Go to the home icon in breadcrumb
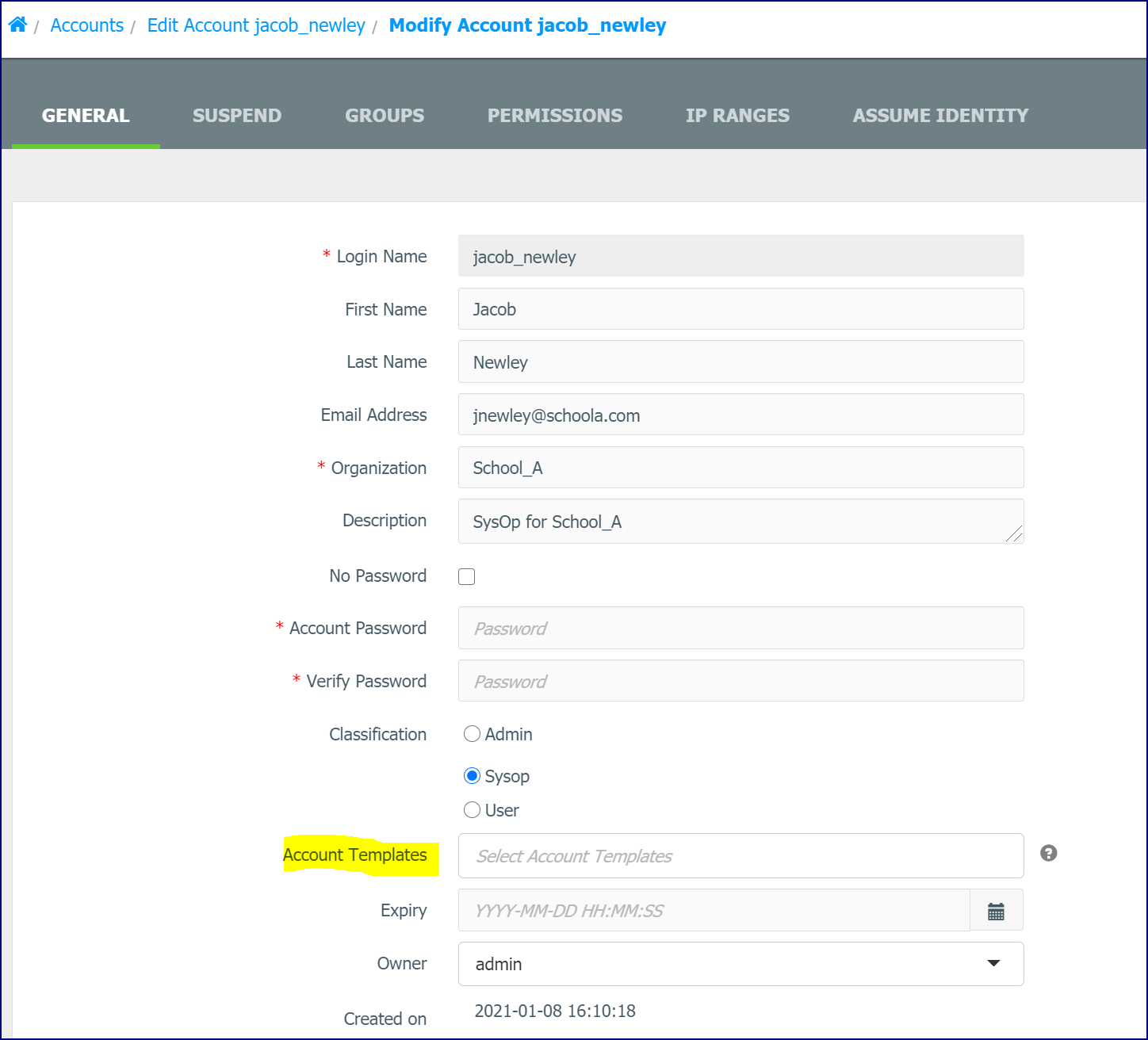 (x=17, y=25)
